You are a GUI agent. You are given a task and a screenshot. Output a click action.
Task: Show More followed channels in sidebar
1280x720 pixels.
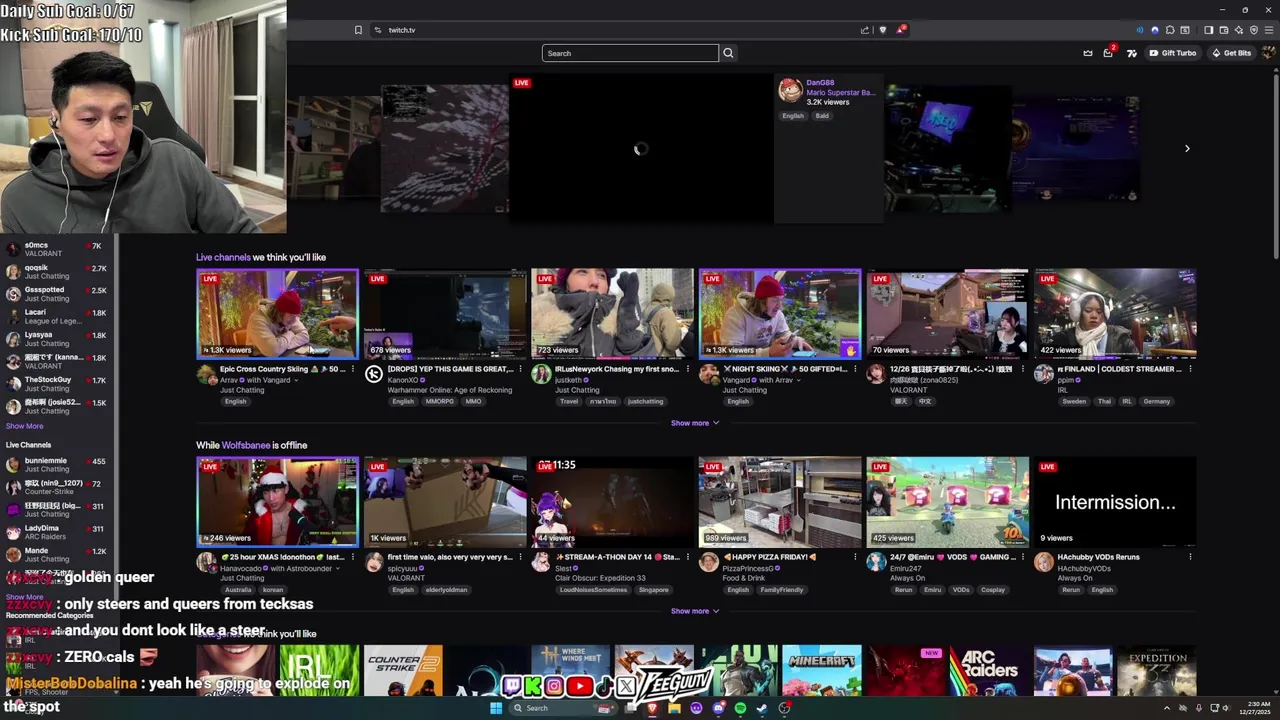point(24,426)
